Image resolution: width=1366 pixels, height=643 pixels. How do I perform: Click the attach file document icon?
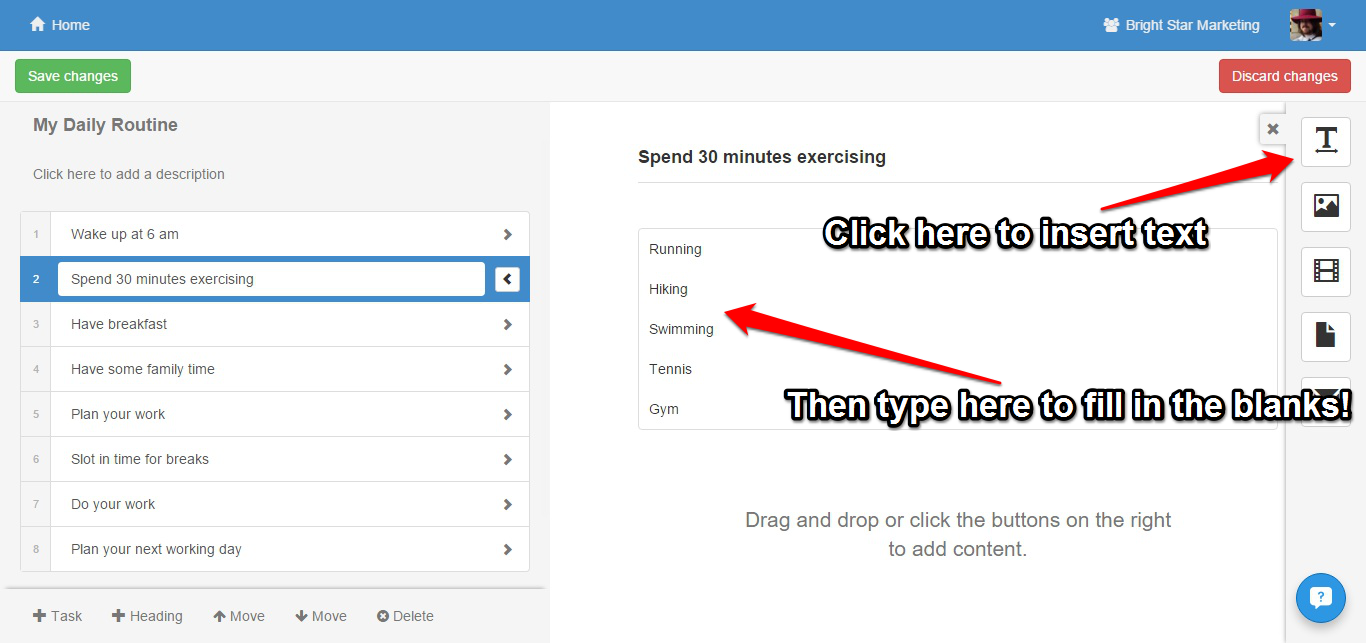(1326, 336)
